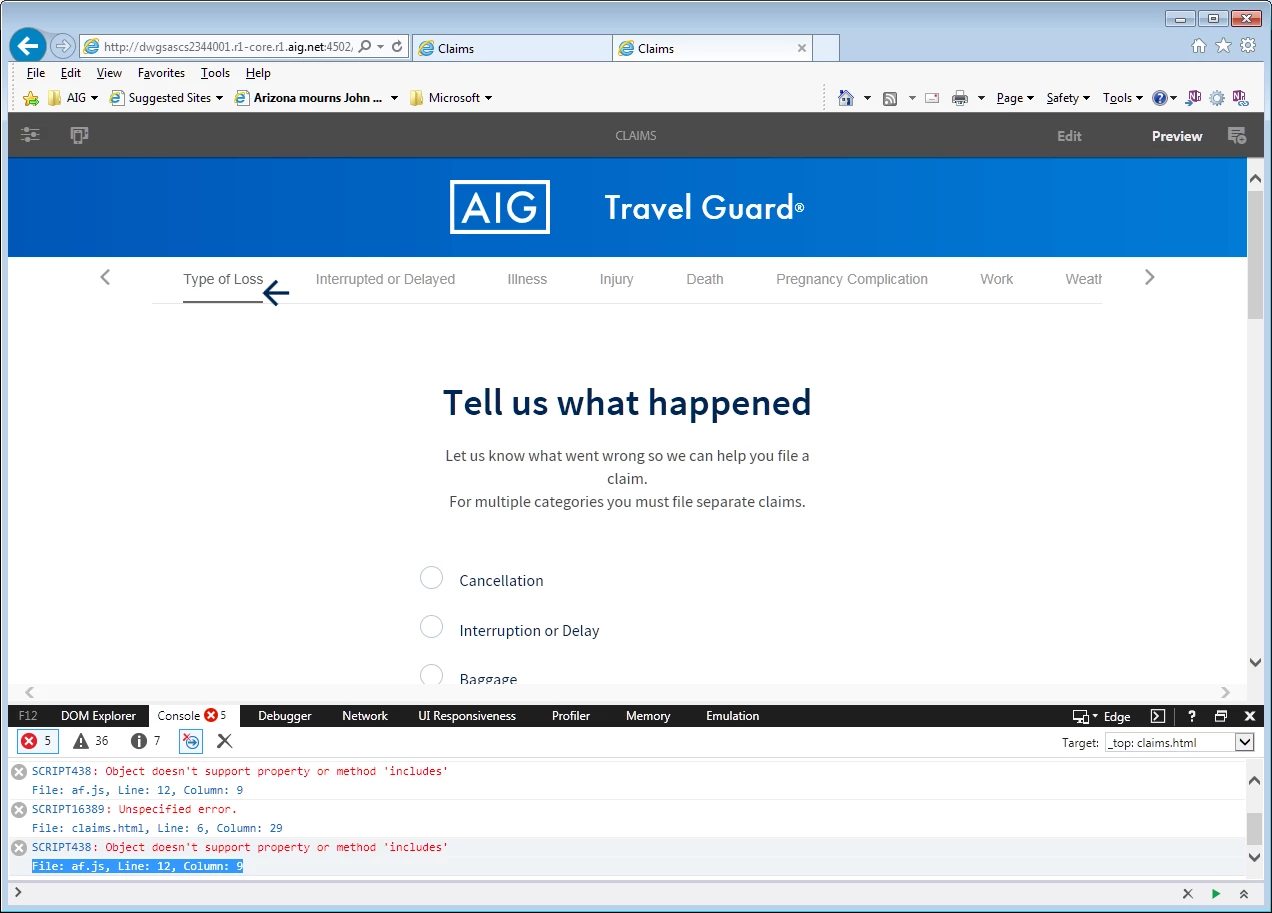This screenshot has width=1272, height=913.
Task: Click the Preview mode button
Action: point(1177,136)
